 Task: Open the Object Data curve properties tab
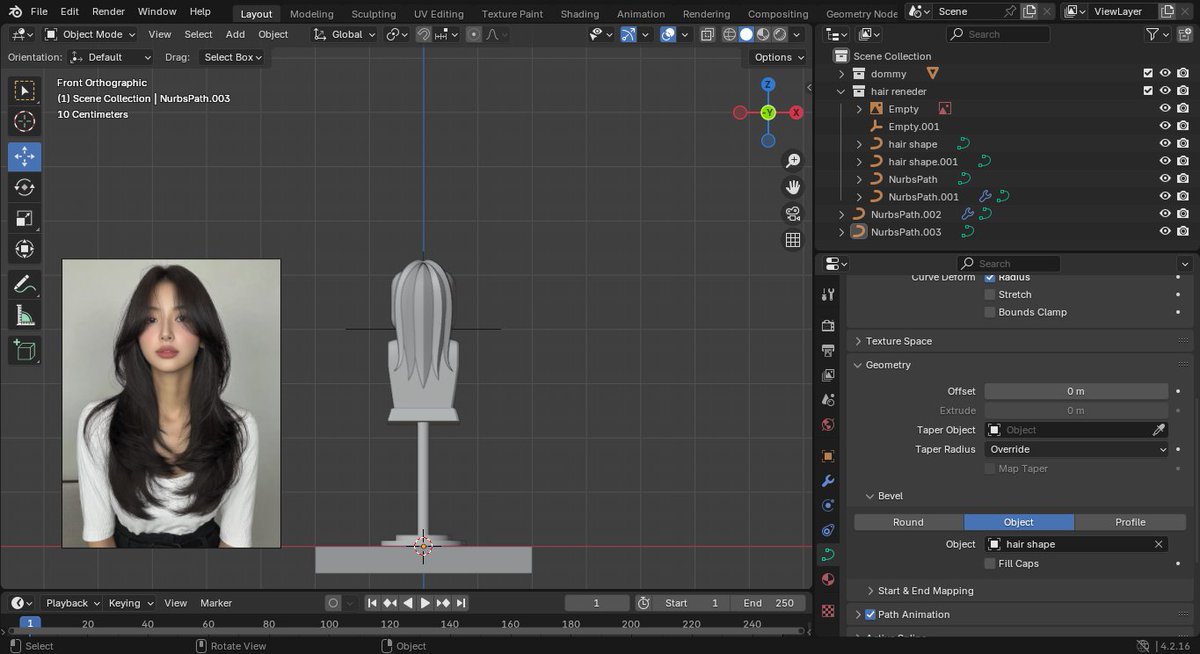coord(828,554)
